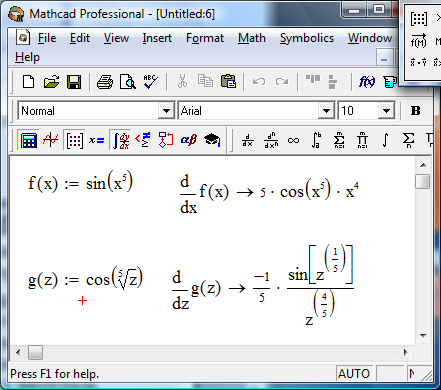Screen dimensions: 441x390
Task: Click dot product icon in floating palette
Action: (419, 62)
